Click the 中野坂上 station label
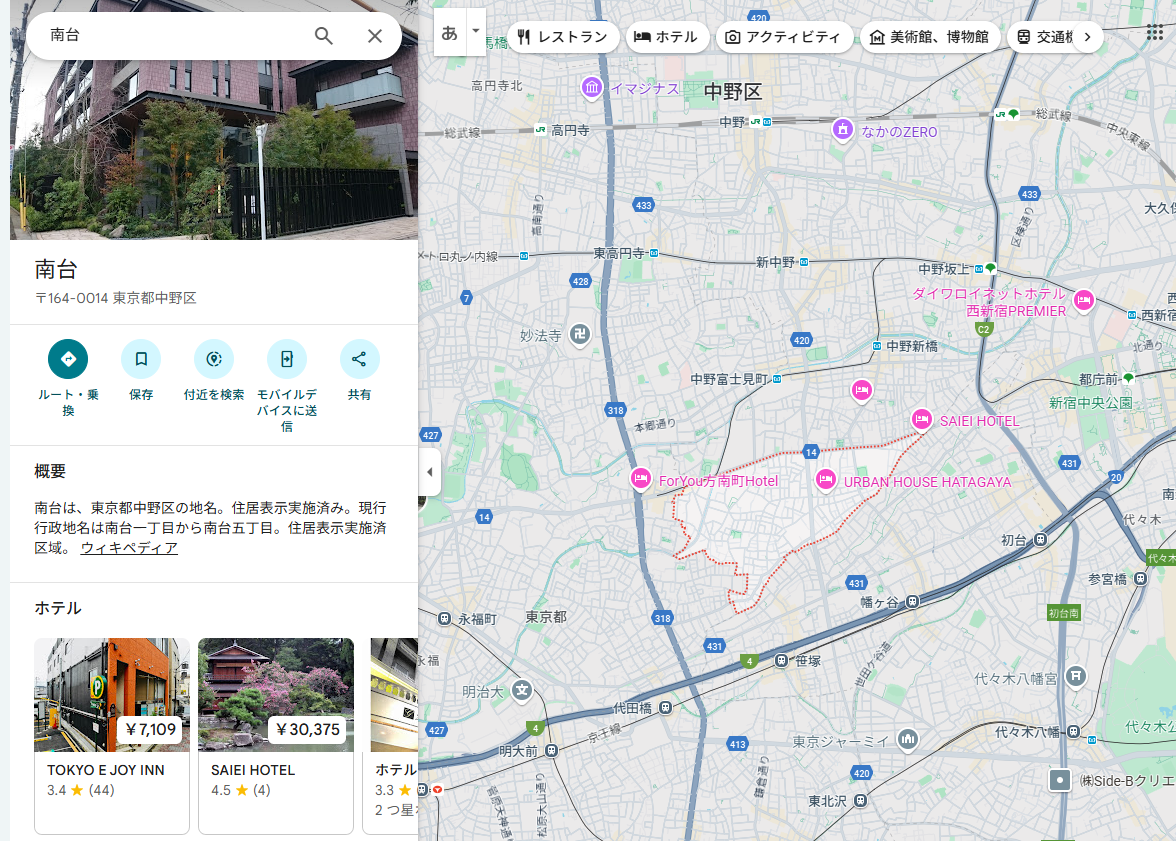1176x841 pixels. pos(945,269)
